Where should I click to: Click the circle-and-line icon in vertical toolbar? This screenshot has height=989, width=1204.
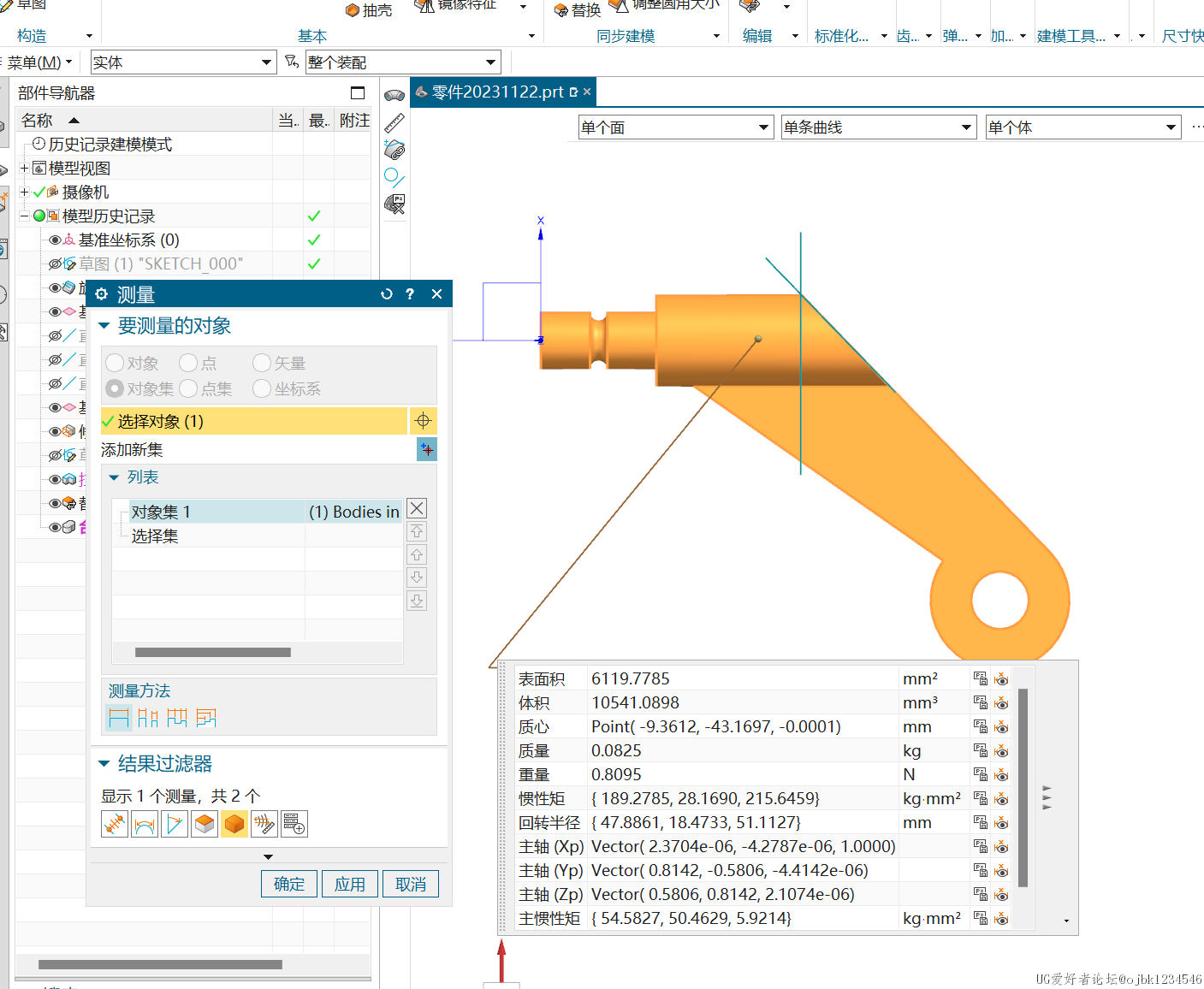[394, 177]
